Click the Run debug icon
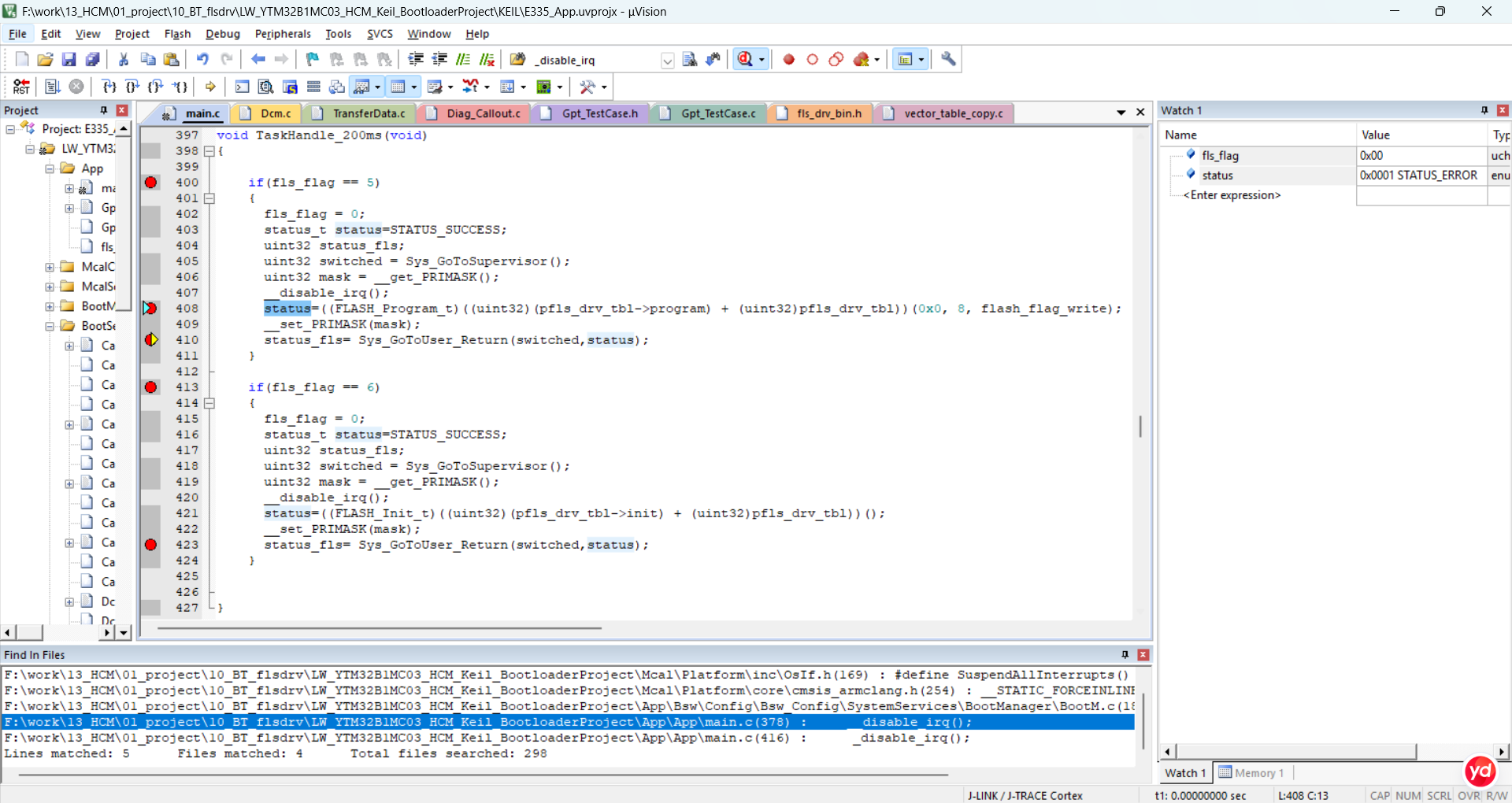 click(53, 87)
